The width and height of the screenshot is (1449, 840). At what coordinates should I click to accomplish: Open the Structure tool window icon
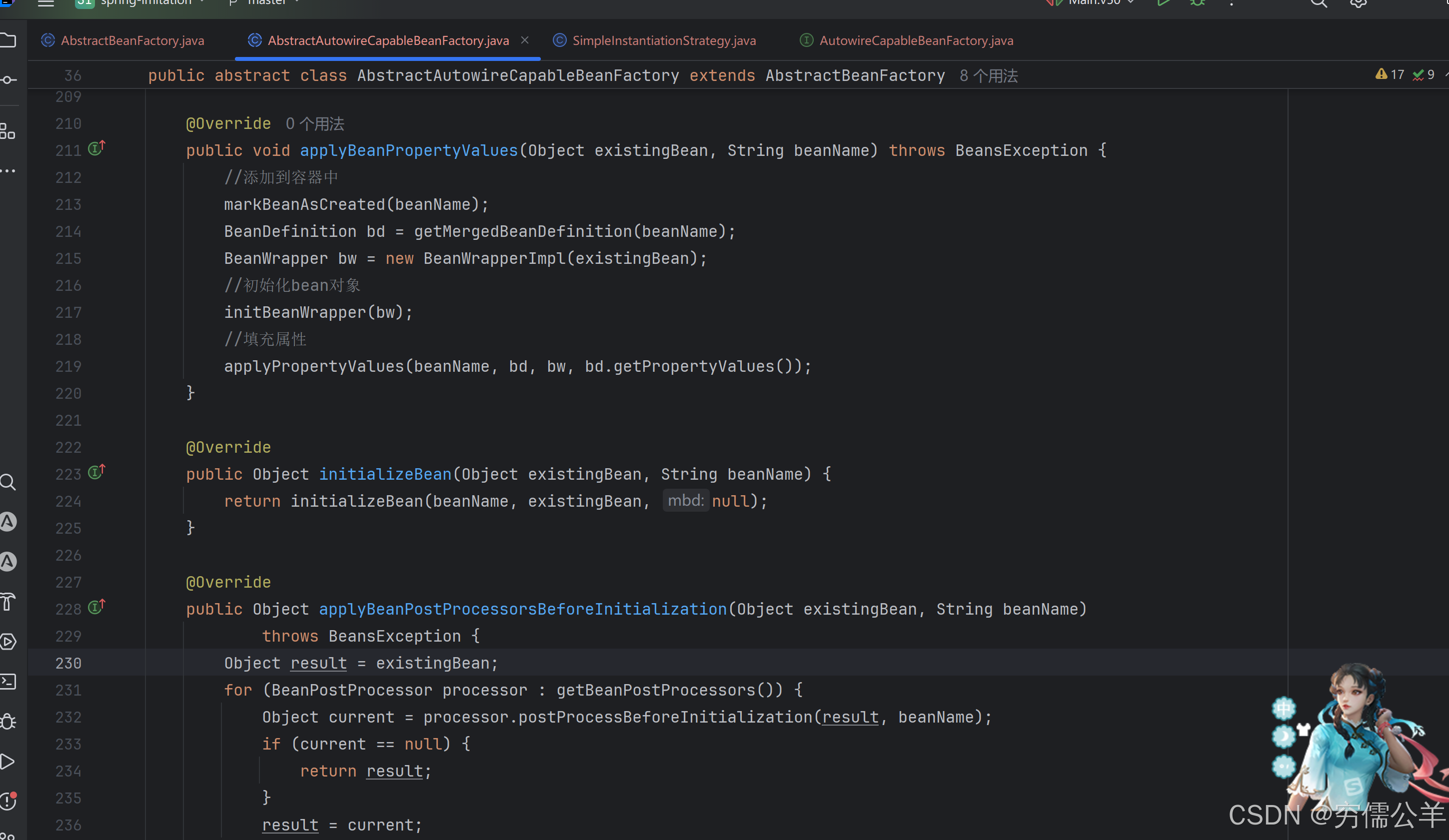[x=8, y=131]
